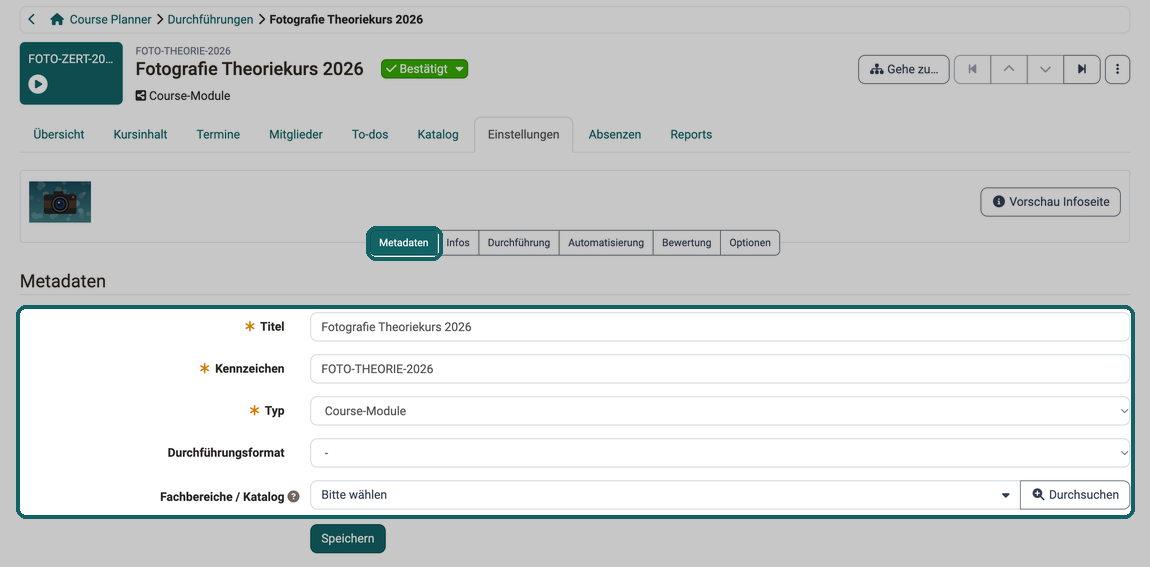The image size is (1150, 567).
Task: Open the Bestätigt status dropdown
Action: coord(424,69)
